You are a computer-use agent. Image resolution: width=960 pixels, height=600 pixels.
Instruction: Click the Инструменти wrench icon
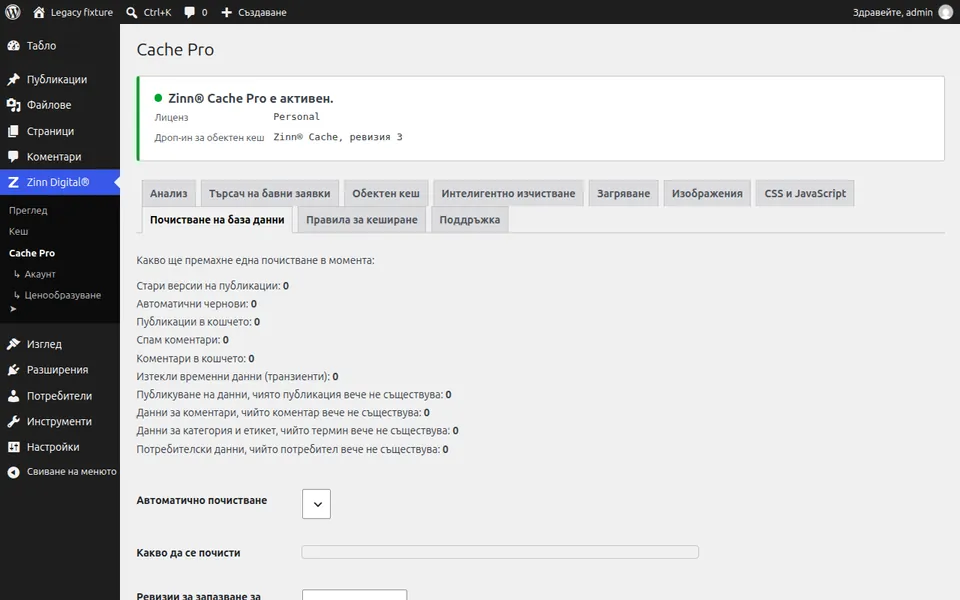13,422
